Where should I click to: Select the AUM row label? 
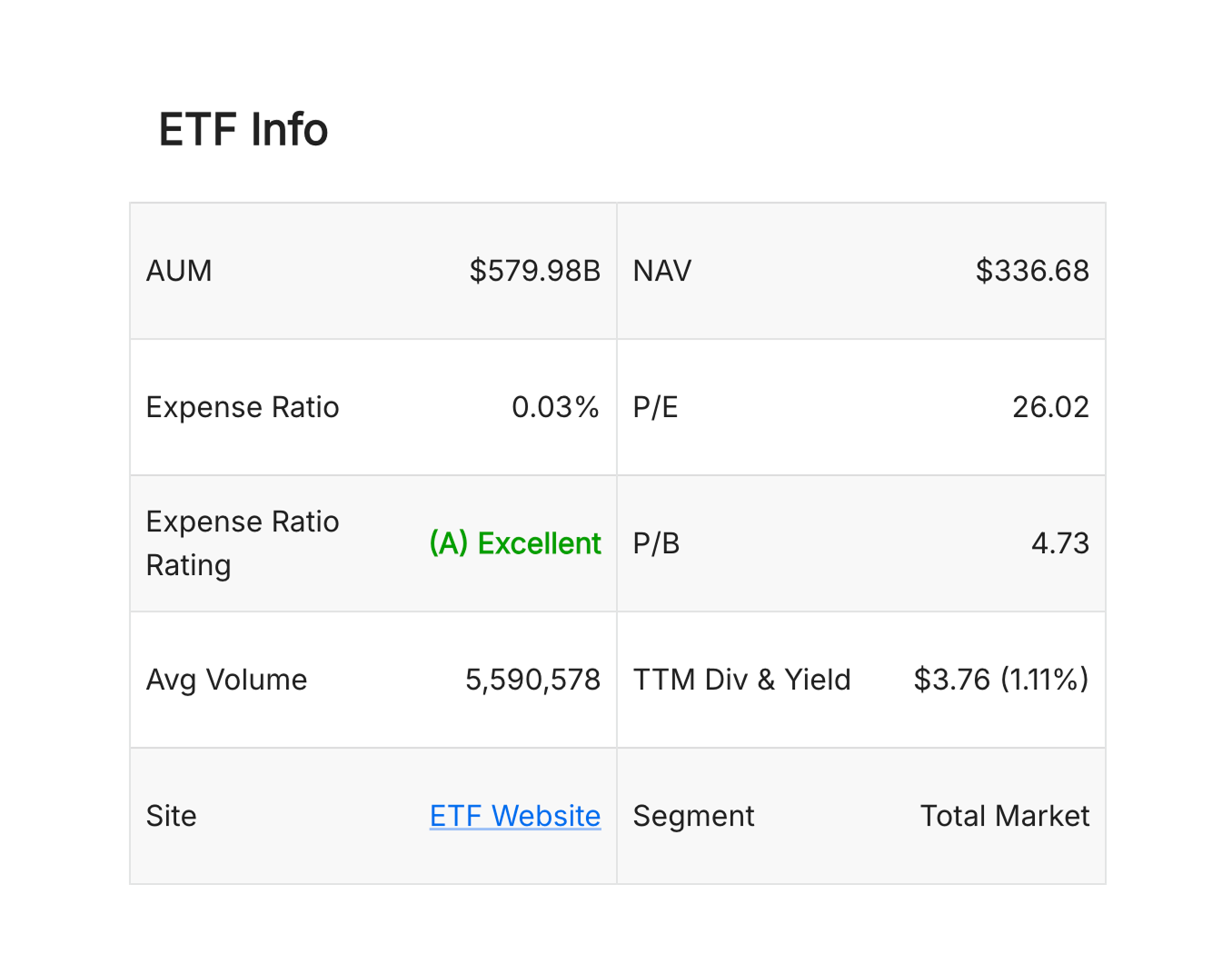179,271
